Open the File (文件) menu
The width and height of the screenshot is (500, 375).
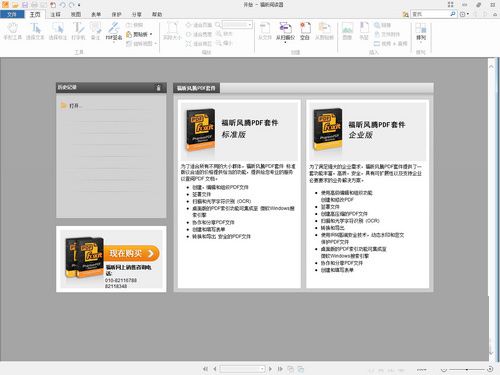coord(12,14)
